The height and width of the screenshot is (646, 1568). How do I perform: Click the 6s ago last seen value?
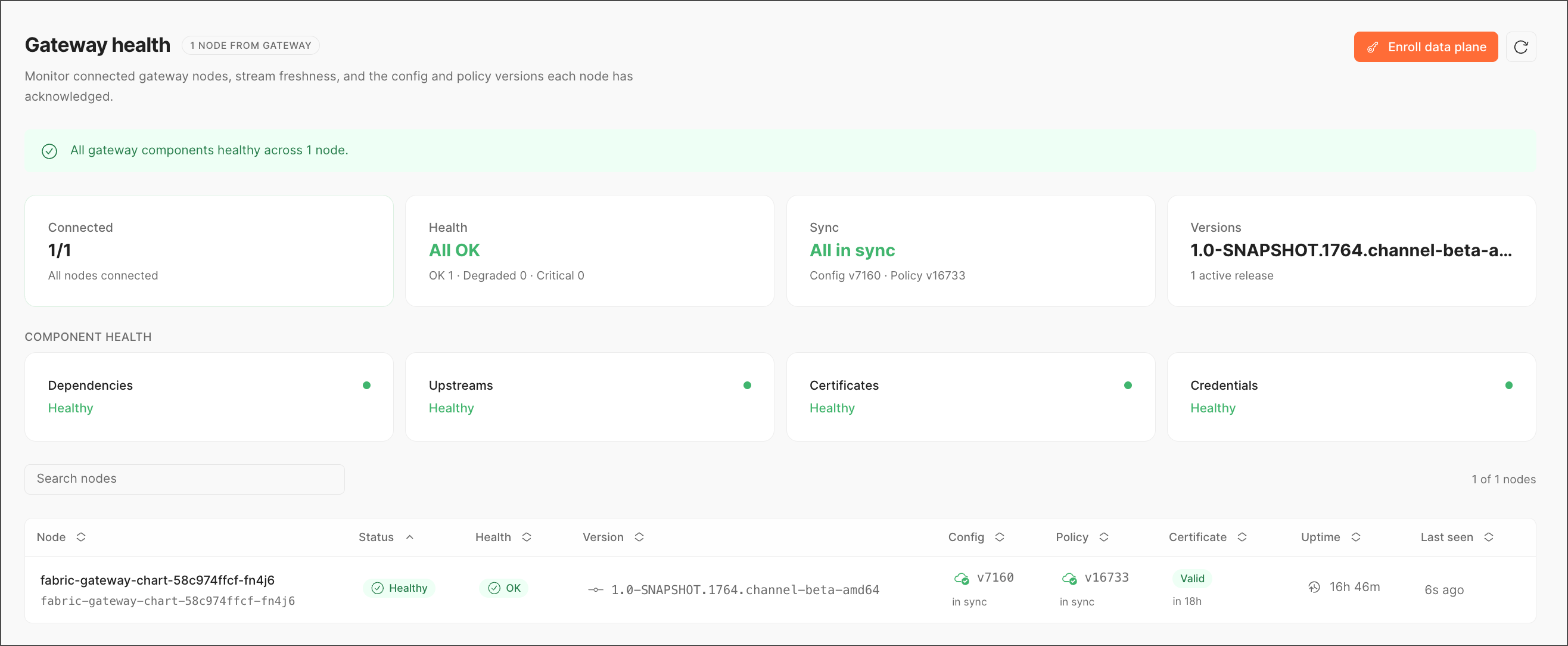pyautogui.click(x=1444, y=590)
